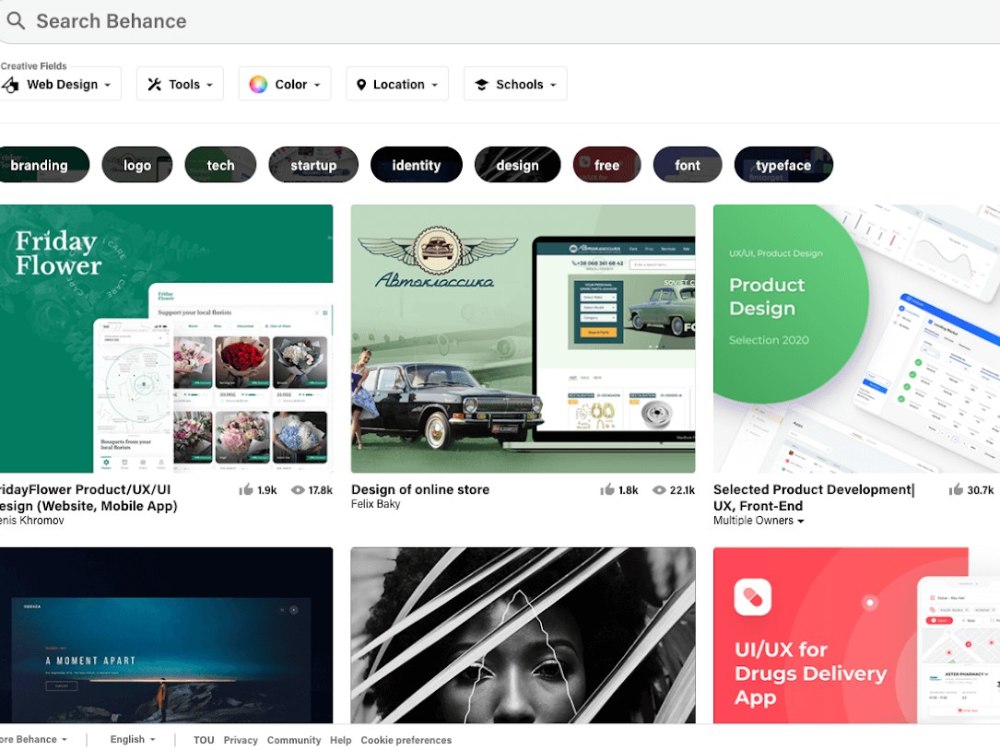The height and width of the screenshot is (750, 1000).
Task: Open the Location filter dropdown
Action: click(x=397, y=84)
